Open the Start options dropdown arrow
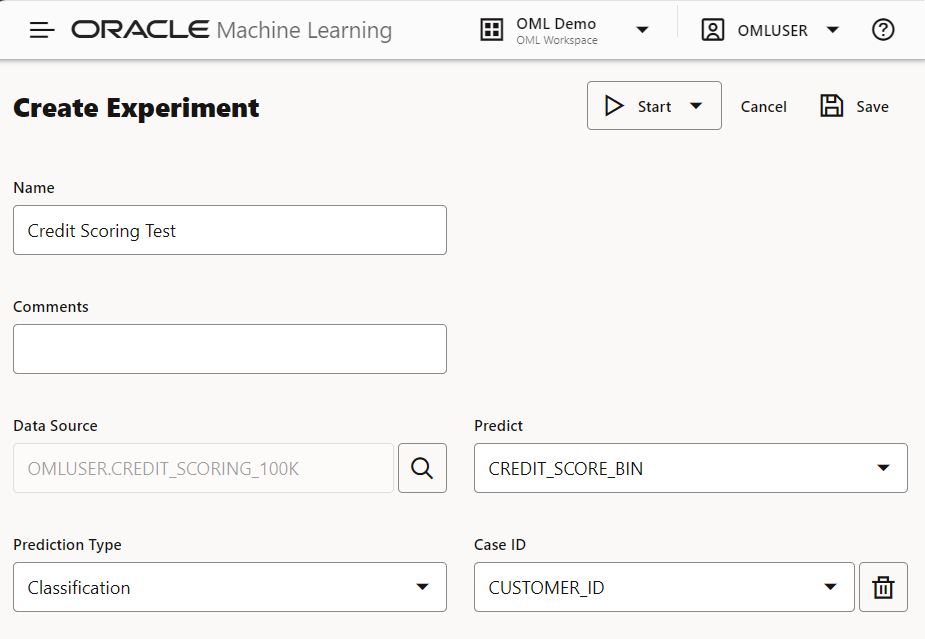The height and width of the screenshot is (639, 925). pyautogui.click(x=697, y=106)
